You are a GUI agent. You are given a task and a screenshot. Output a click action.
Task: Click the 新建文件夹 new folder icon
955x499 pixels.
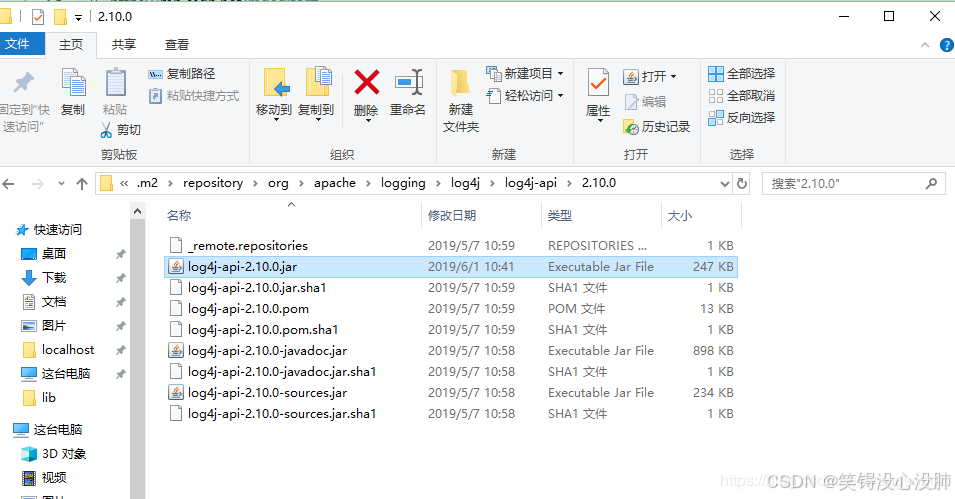coord(460,83)
